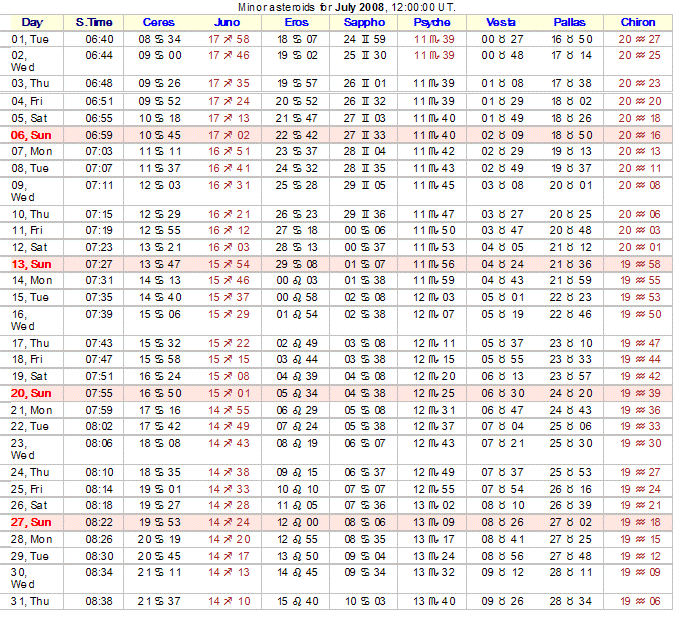Click Psyche value '12 ♏ 25' on 20, Sun
This screenshot has height=619, width=685.
(434, 393)
